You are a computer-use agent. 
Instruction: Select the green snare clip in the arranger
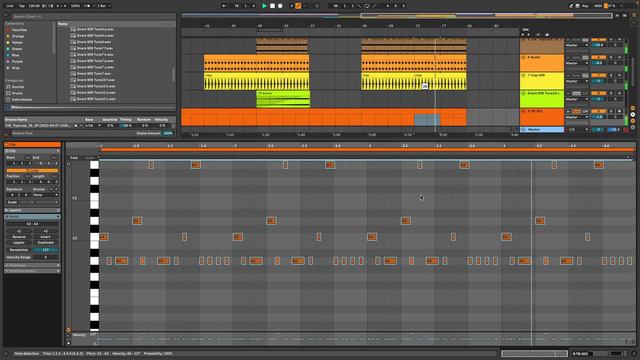click(283, 99)
